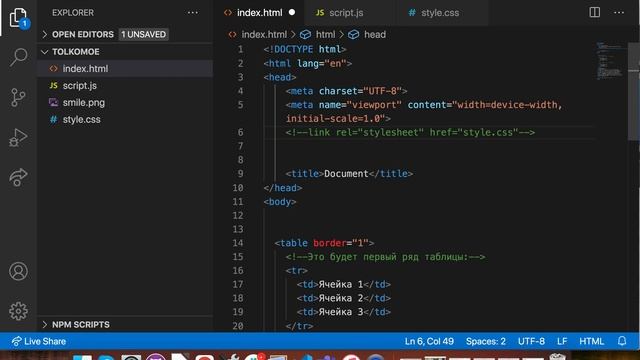
Task: Click the <body> tag on line 11
Action: (x=280, y=202)
